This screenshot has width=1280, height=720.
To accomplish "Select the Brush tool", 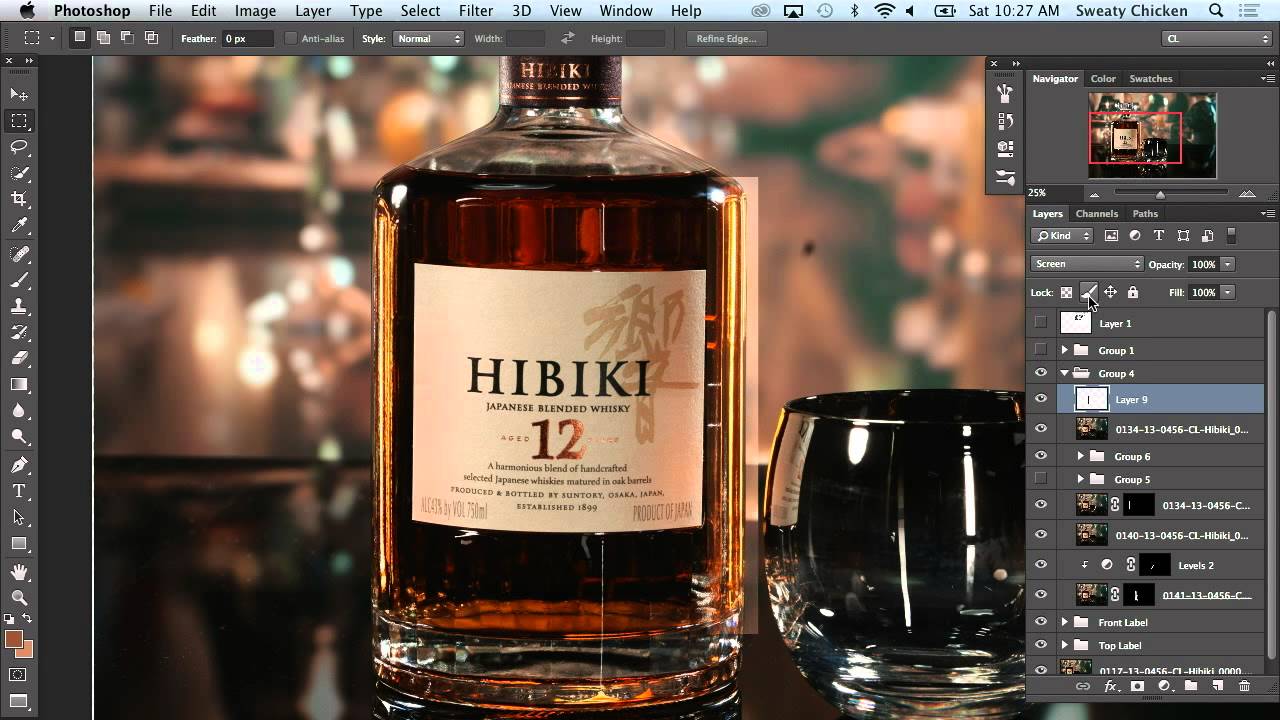I will [19, 281].
